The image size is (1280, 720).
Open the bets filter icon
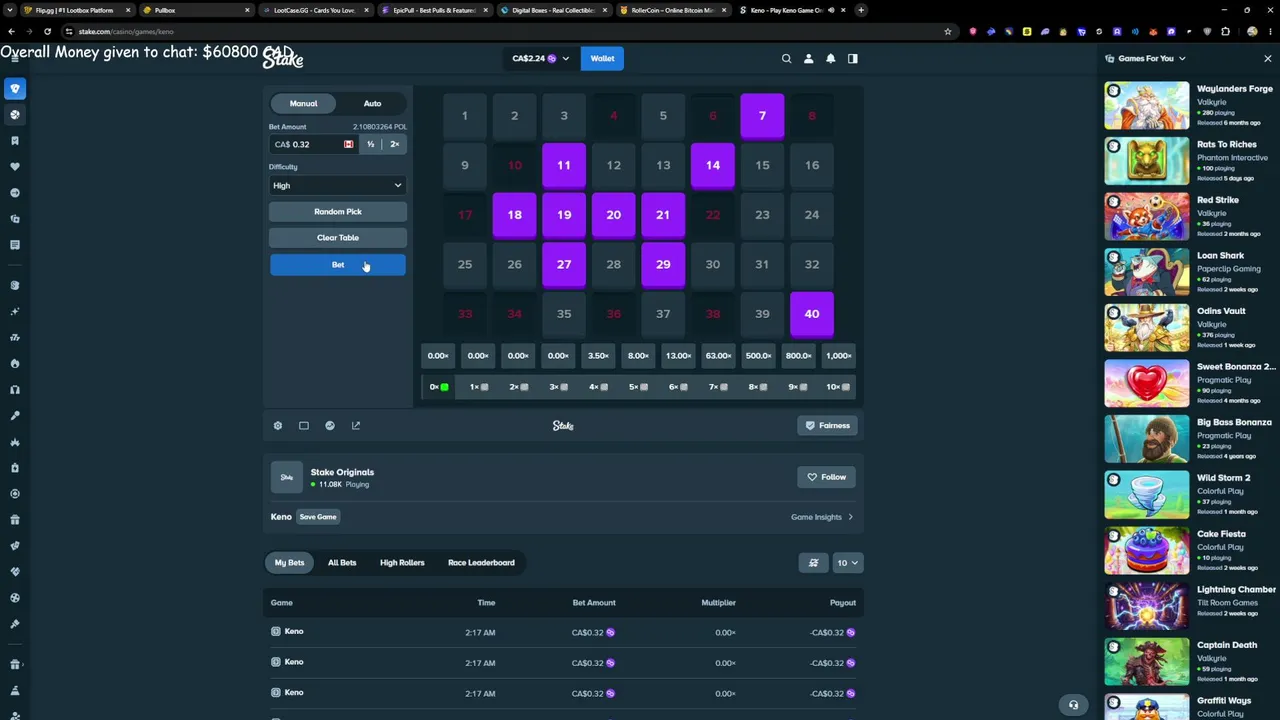click(x=813, y=563)
